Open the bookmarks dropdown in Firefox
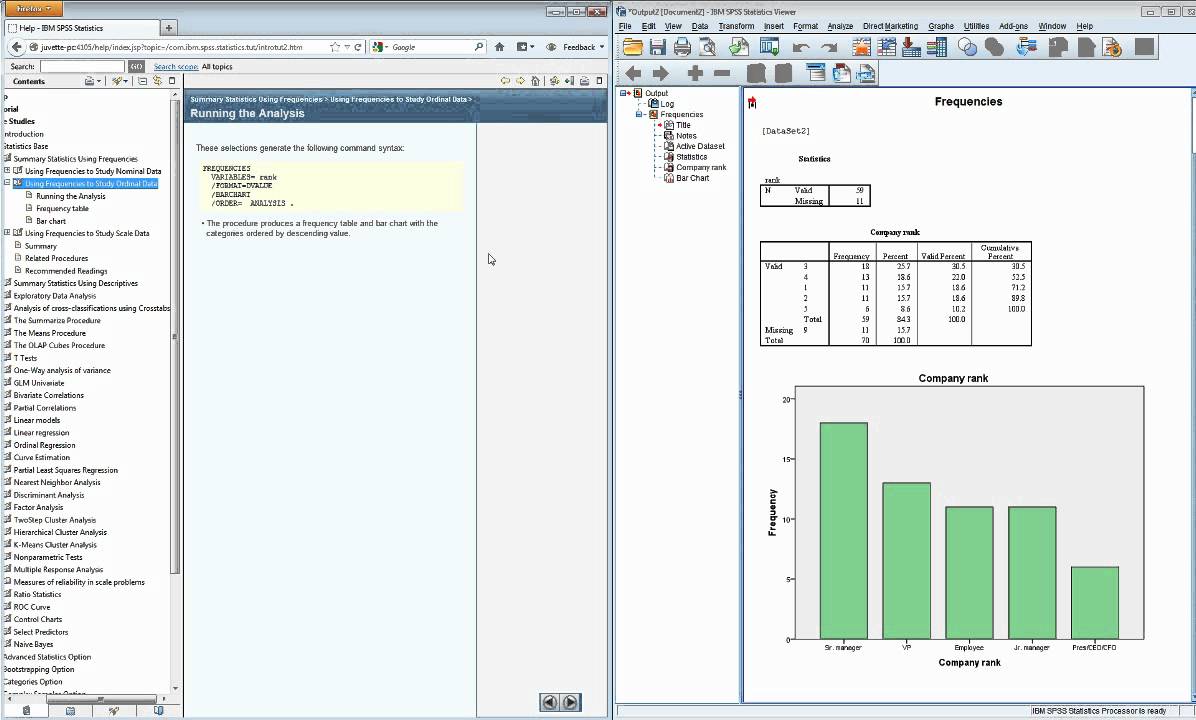This screenshot has width=1196, height=720. tap(526, 47)
